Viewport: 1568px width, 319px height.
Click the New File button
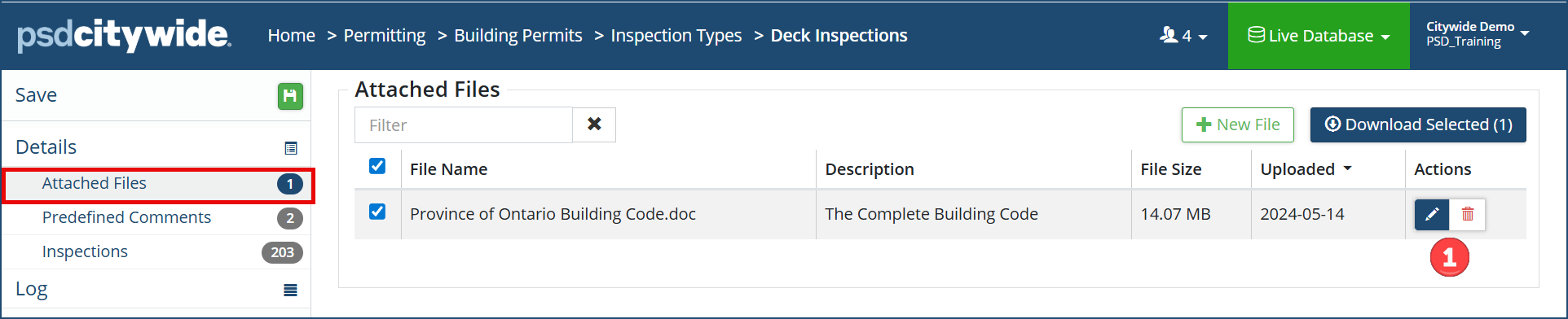click(1238, 125)
